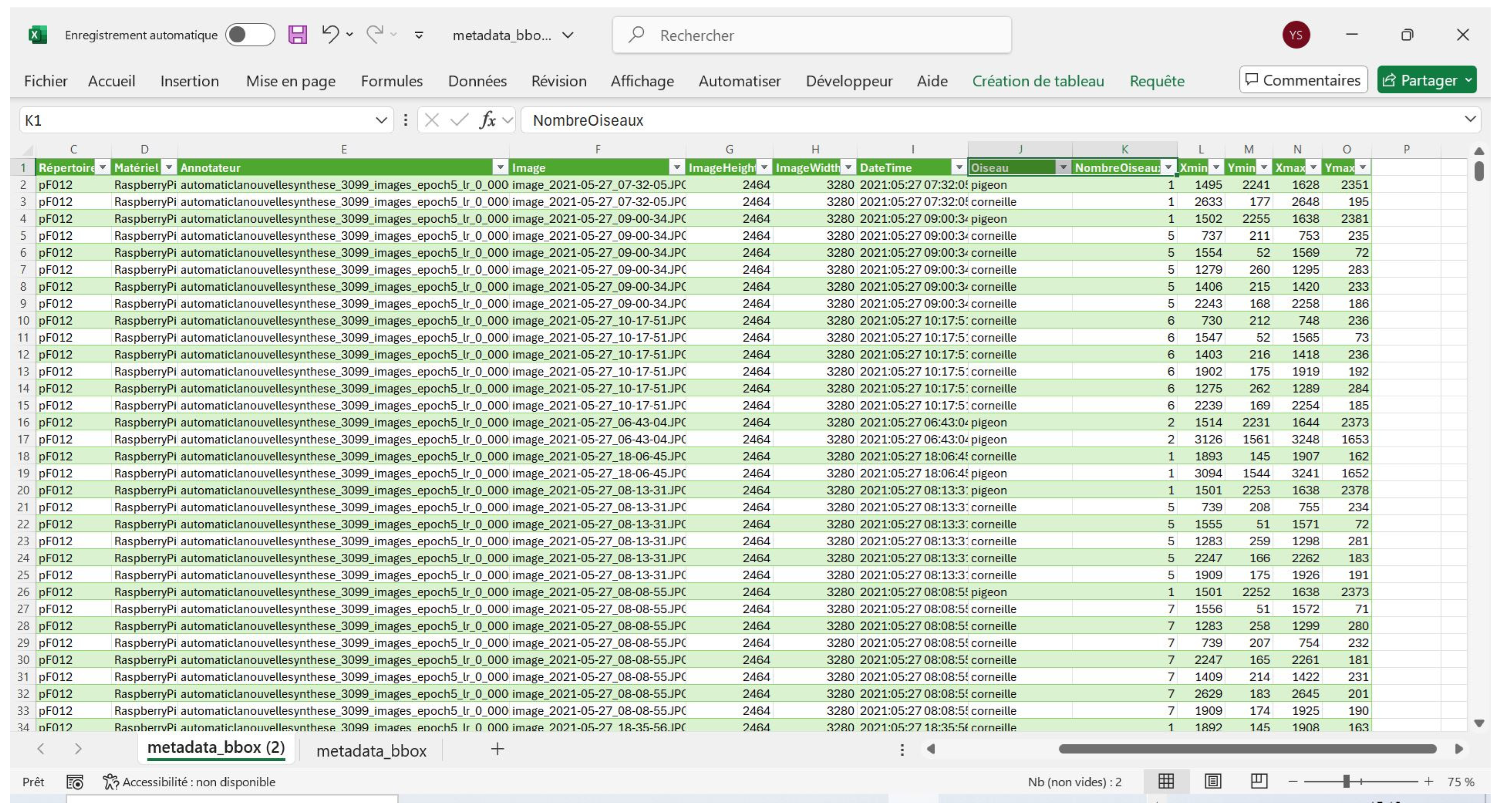Viewport: 1502px width, 812px height.
Task: Adjust the zoom slider handle
Action: pyautogui.click(x=1346, y=782)
